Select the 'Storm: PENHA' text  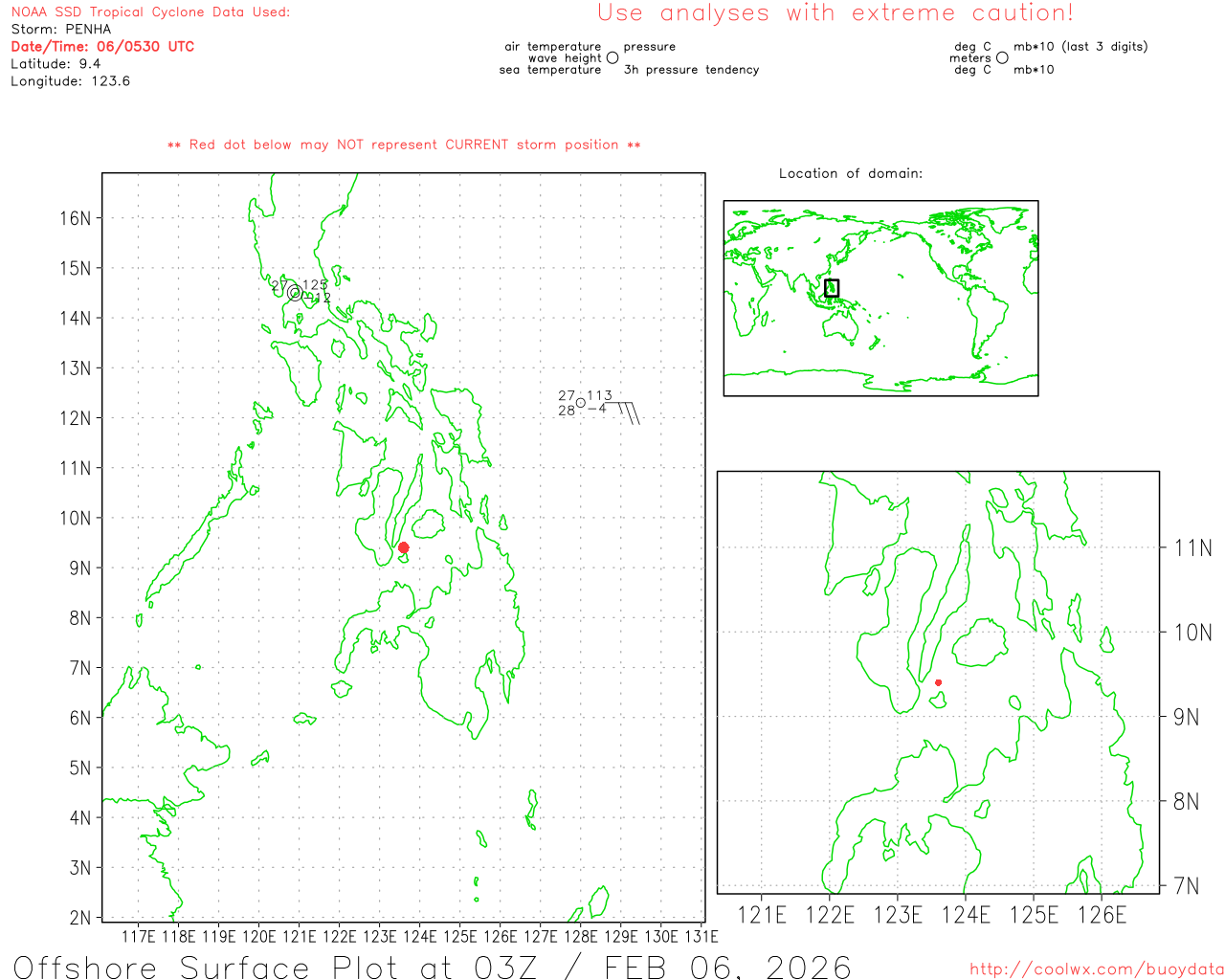coord(61,29)
